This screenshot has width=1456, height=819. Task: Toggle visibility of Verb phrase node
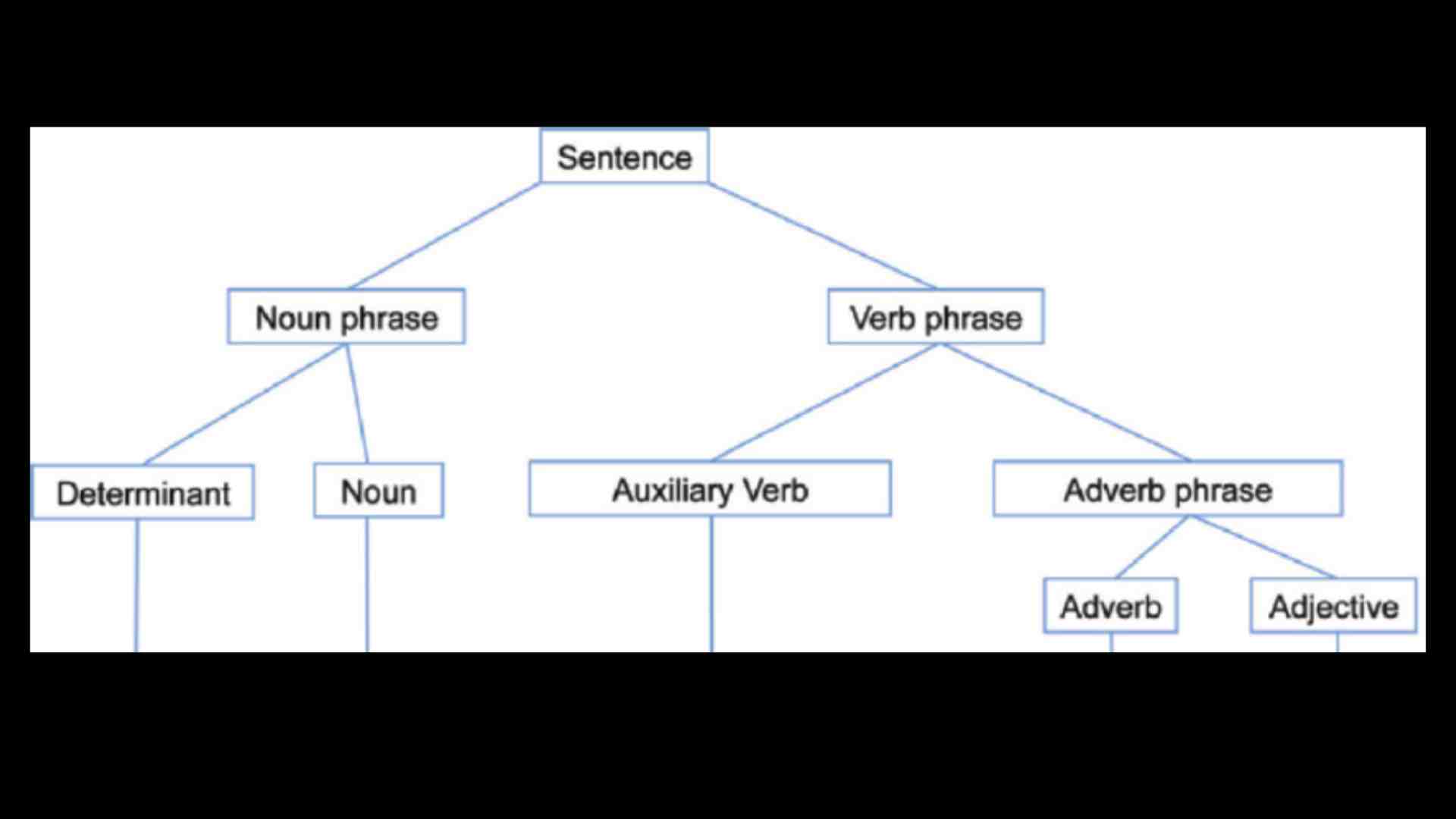[935, 318]
